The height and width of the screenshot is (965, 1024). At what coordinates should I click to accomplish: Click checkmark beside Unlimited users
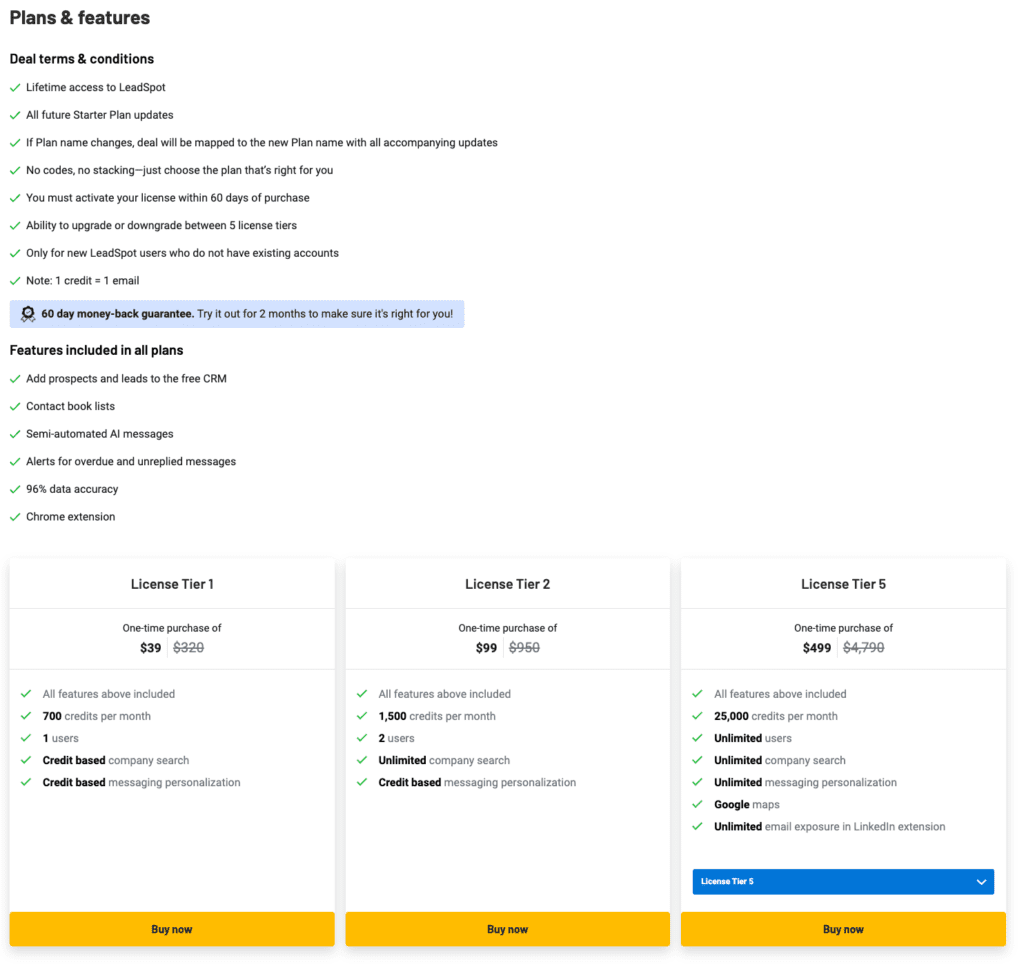[697, 738]
